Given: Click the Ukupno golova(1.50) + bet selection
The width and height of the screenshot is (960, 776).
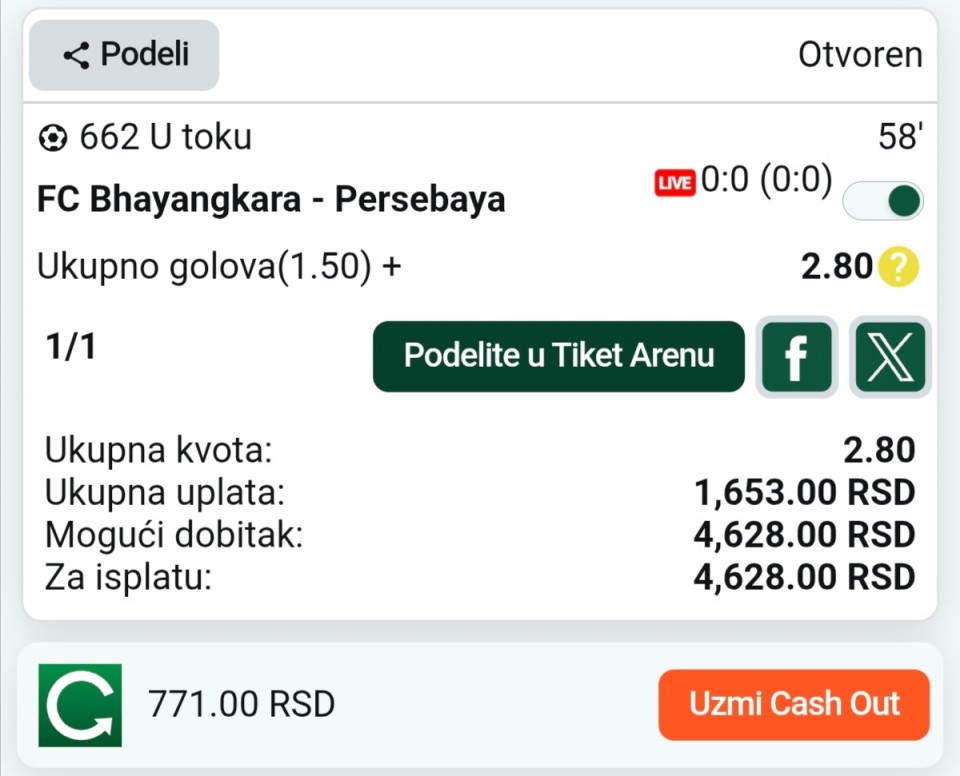Looking at the screenshot, I should 219,267.
